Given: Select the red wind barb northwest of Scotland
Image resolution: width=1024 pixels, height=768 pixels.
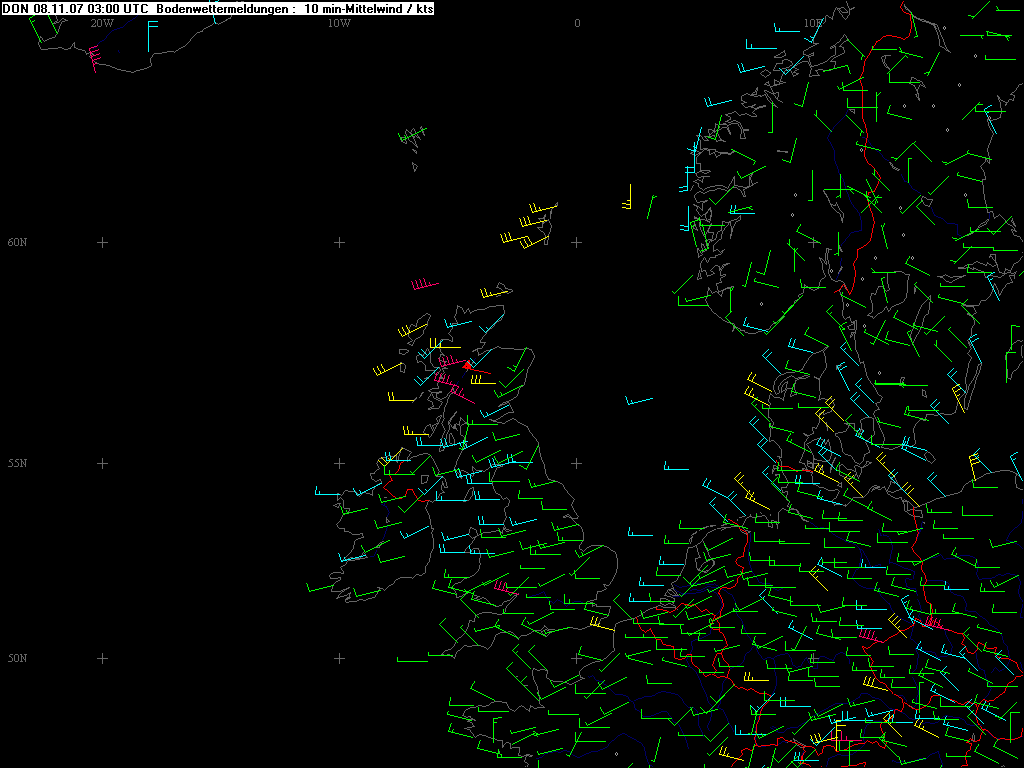Looking at the screenshot, I should 425,286.
